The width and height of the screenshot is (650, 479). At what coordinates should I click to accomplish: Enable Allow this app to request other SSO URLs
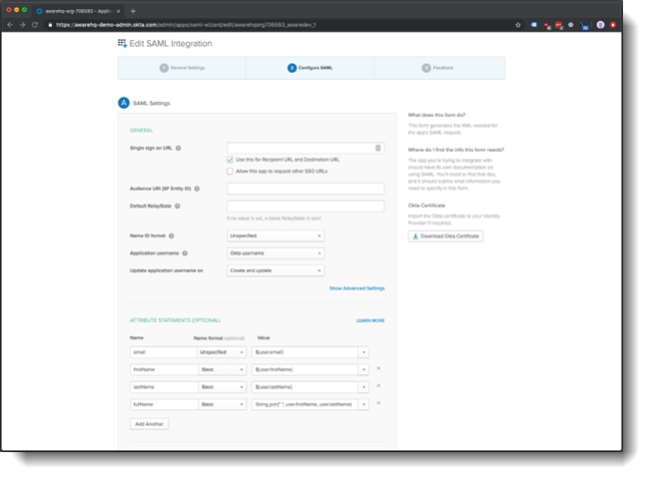coord(230,171)
